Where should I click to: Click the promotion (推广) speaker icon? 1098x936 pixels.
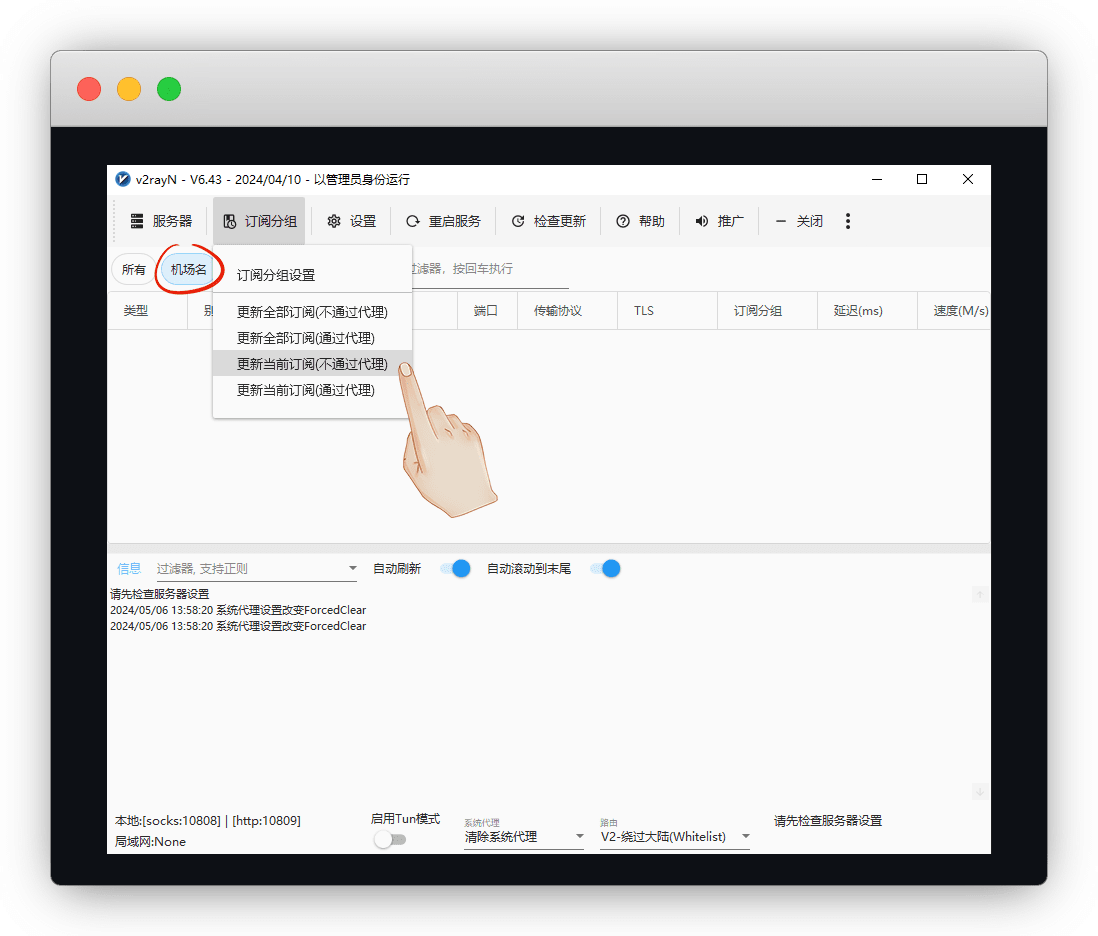click(x=701, y=221)
